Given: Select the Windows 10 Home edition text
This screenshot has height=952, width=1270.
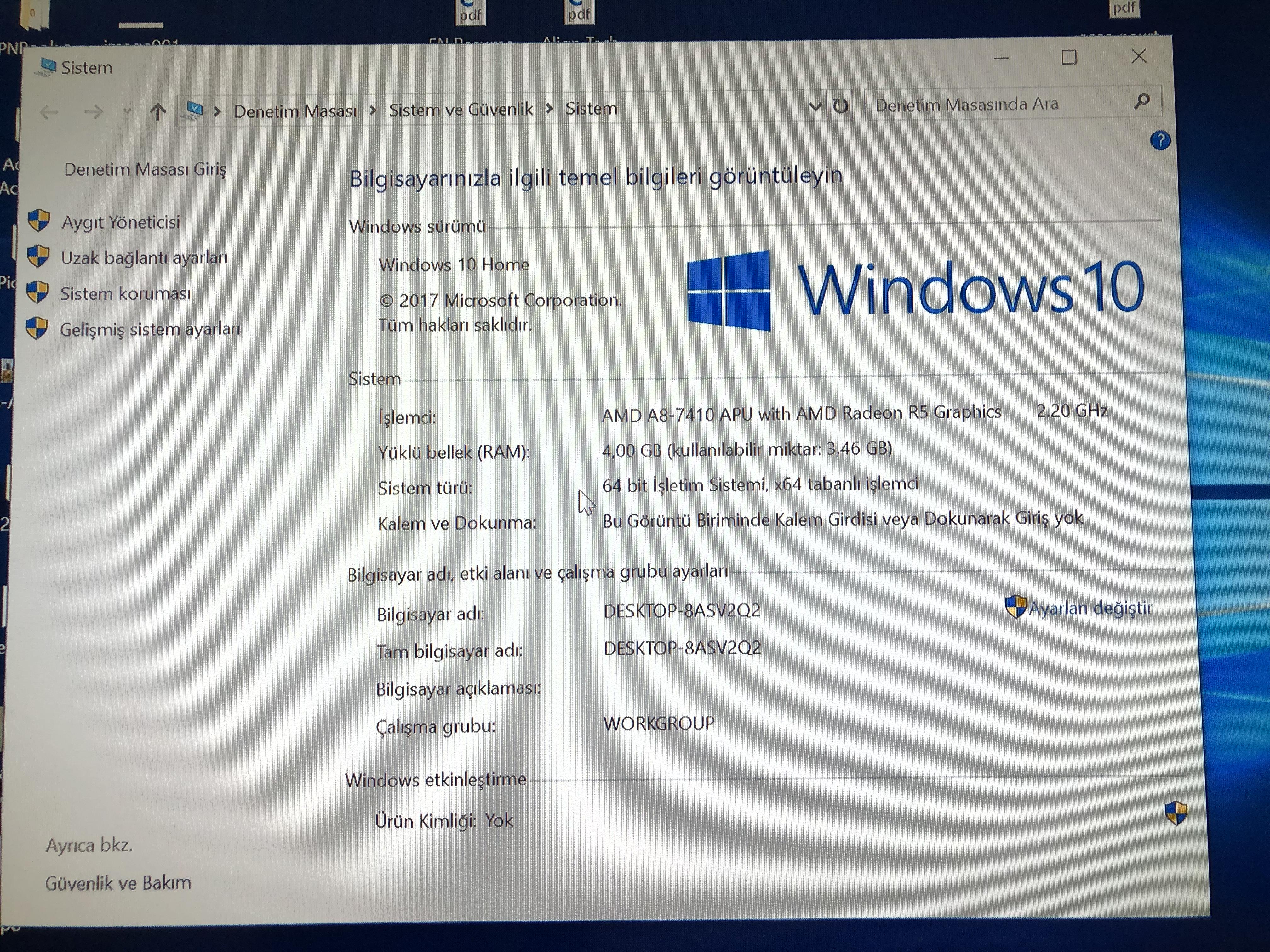Looking at the screenshot, I should pos(454,264).
